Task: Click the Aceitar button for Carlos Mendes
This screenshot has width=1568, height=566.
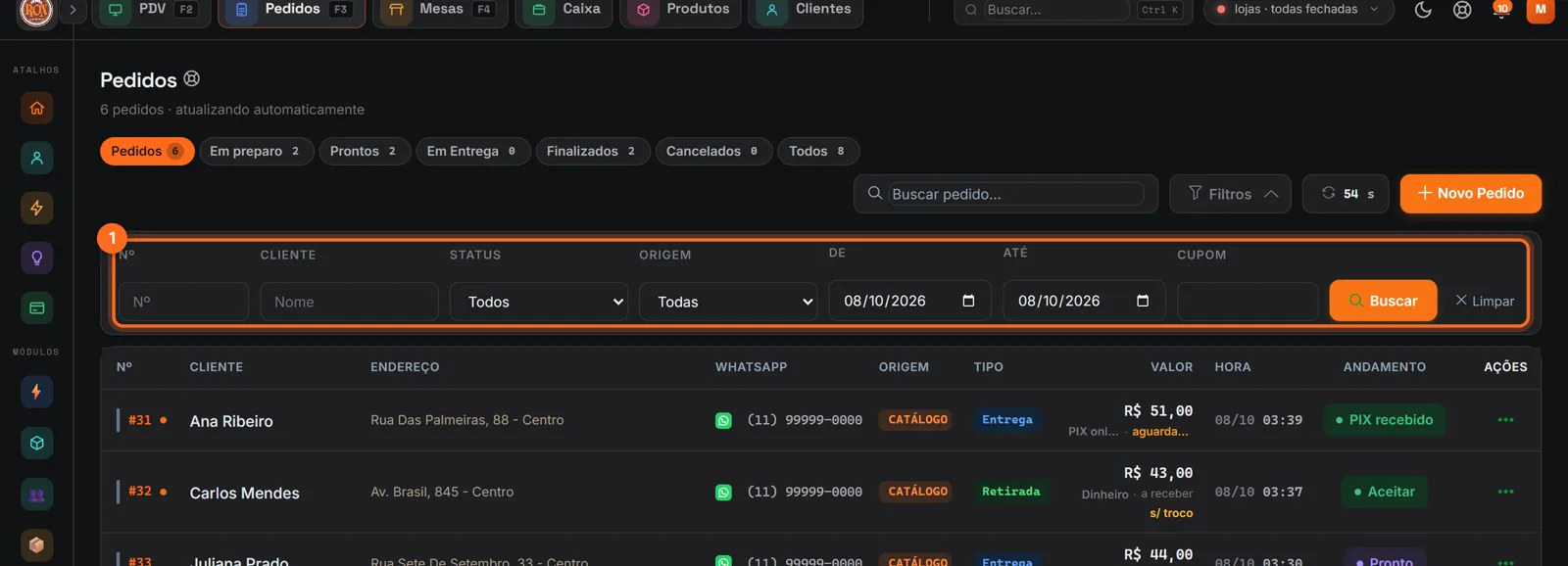Action: 1384,492
